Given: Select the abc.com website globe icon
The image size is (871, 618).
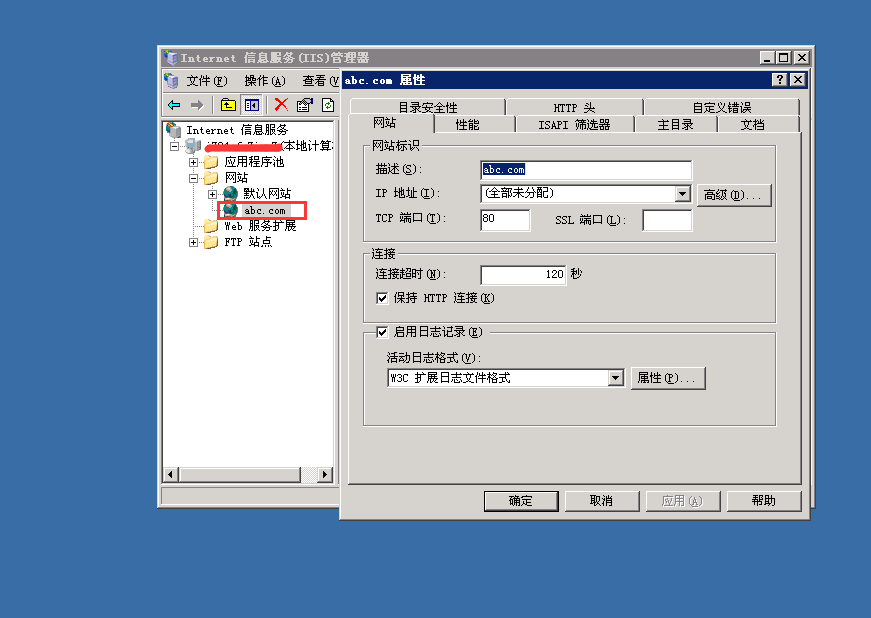Looking at the screenshot, I should [x=231, y=210].
